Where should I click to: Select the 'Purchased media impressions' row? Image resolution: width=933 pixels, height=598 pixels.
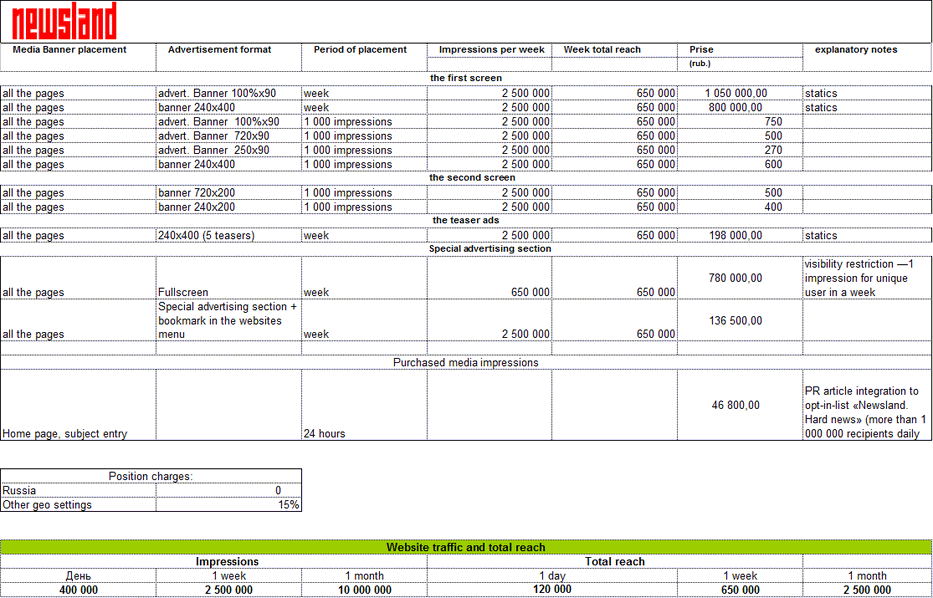465,363
